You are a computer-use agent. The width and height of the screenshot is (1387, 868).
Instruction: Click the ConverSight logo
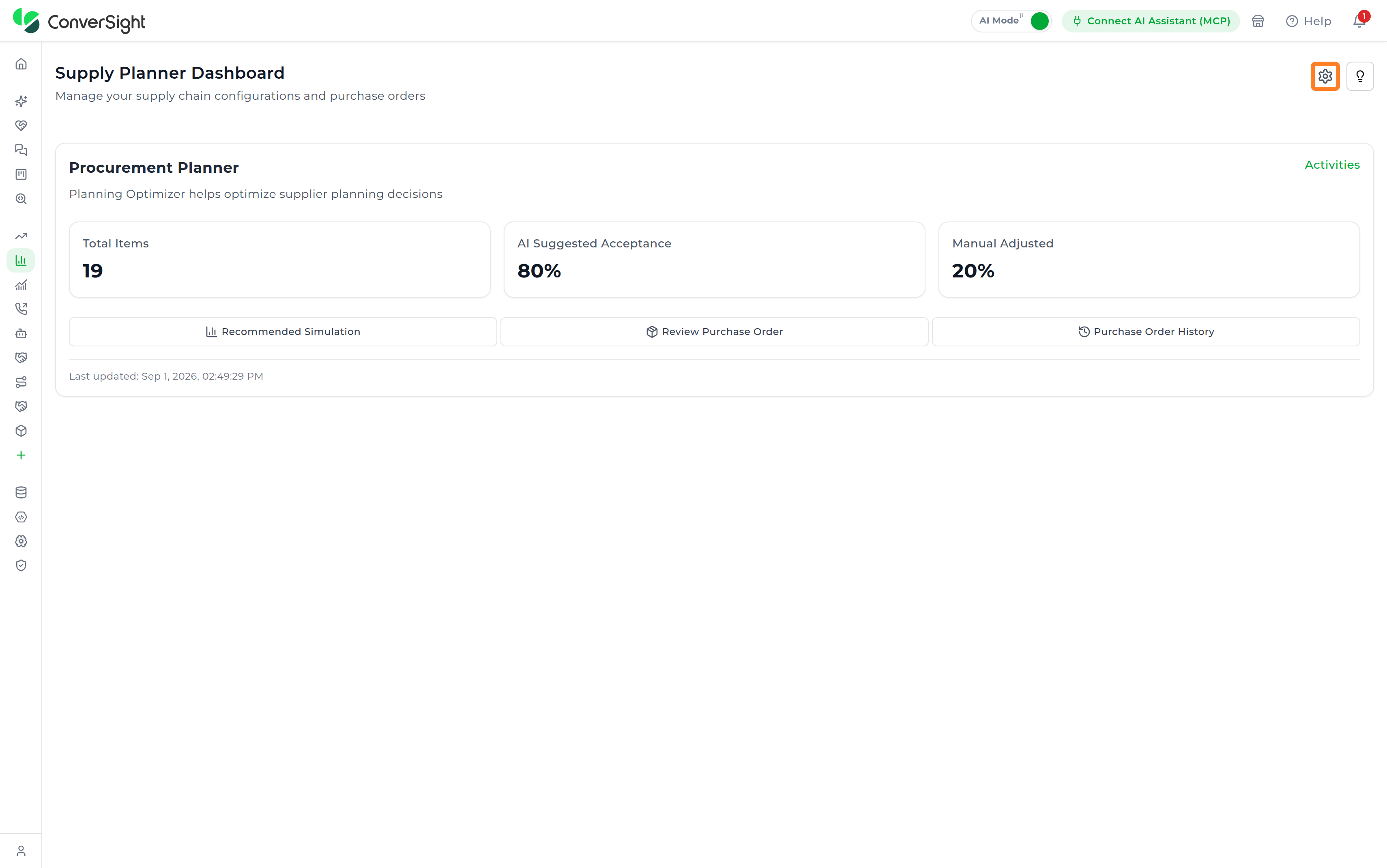point(79,21)
